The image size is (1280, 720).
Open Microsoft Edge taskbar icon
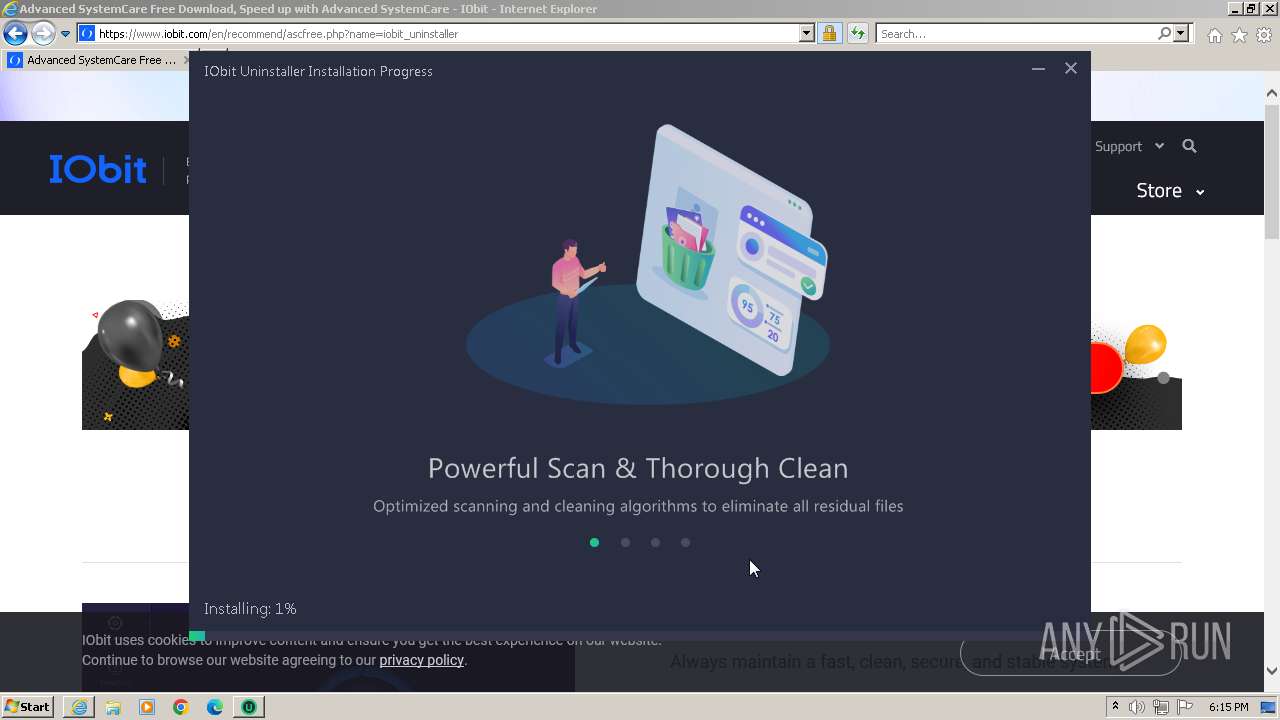pyautogui.click(x=215, y=707)
